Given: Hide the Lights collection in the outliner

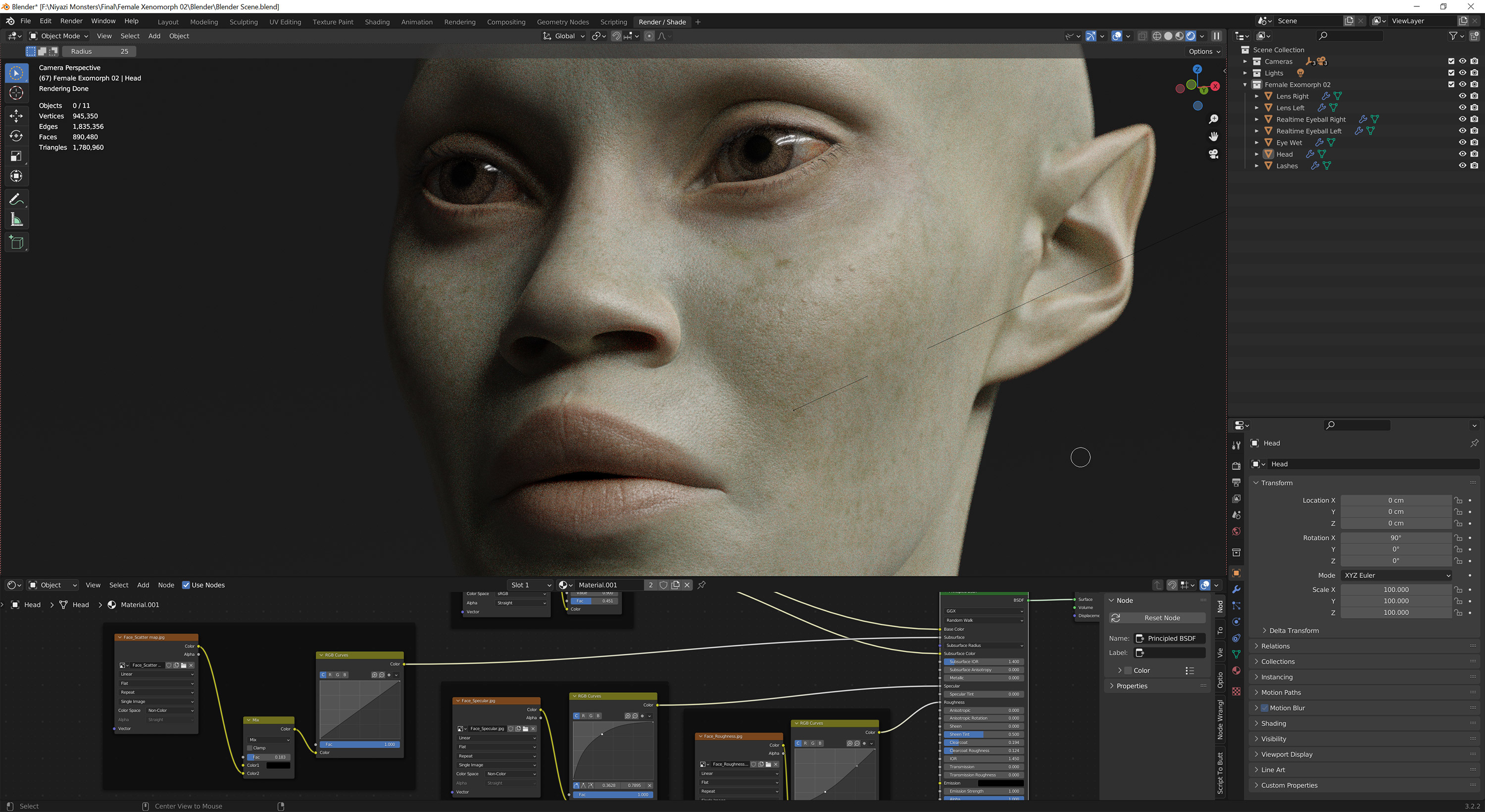Looking at the screenshot, I should coord(1463,73).
